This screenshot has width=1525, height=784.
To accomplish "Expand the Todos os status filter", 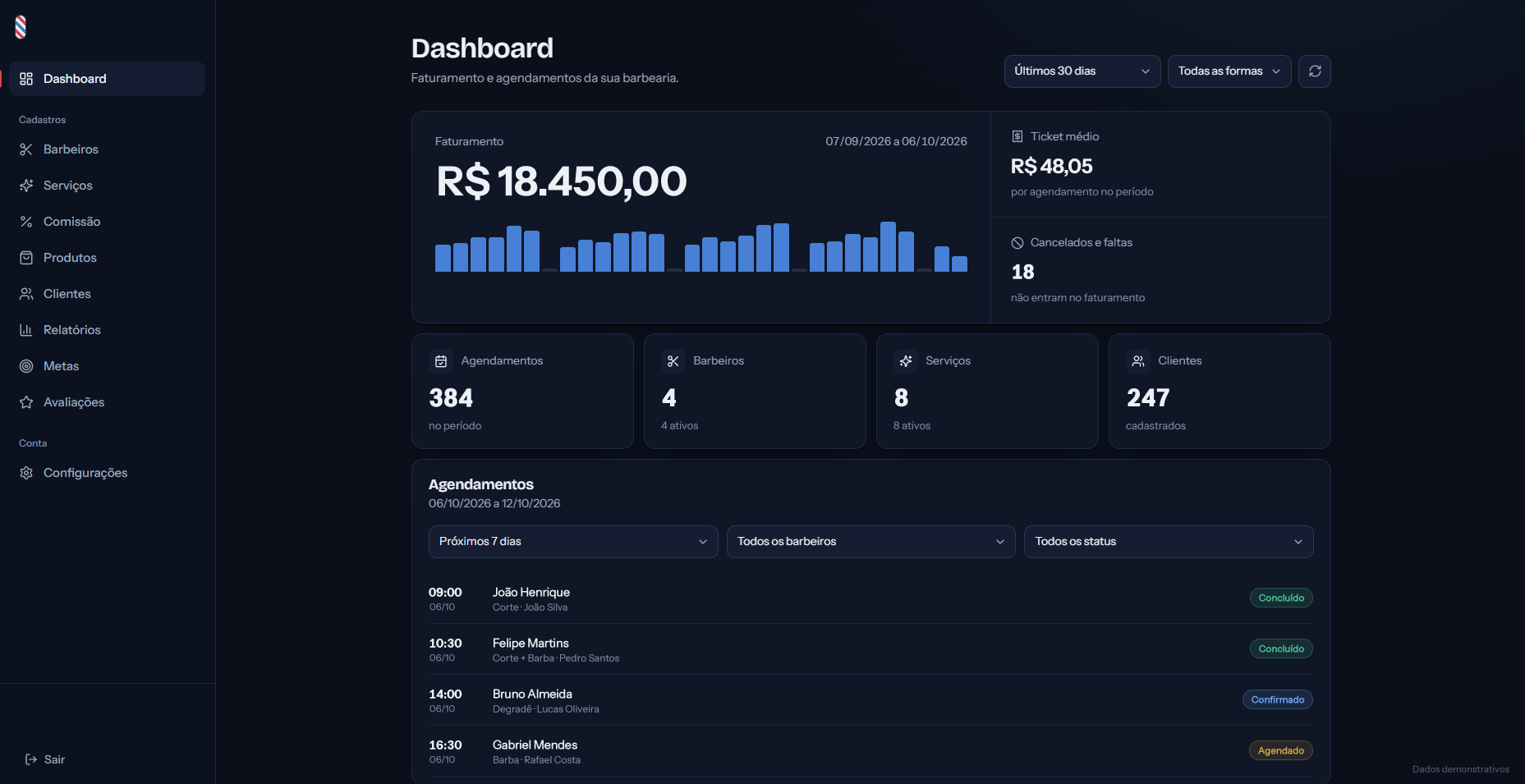I will (x=1169, y=542).
